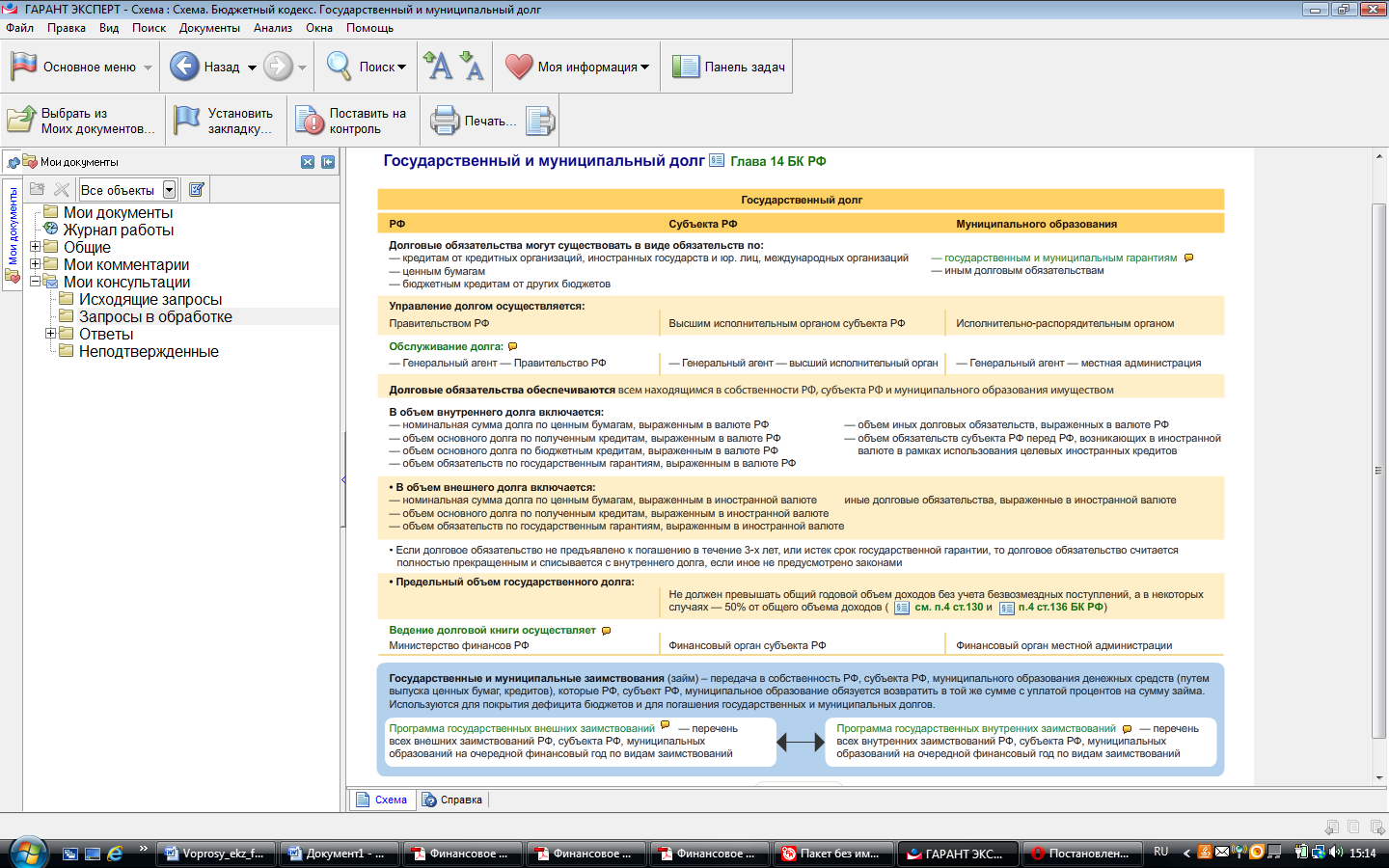The image size is (1389, 868).
Task: Click Internet Explorer quick launch icon
Action: point(116,854)
